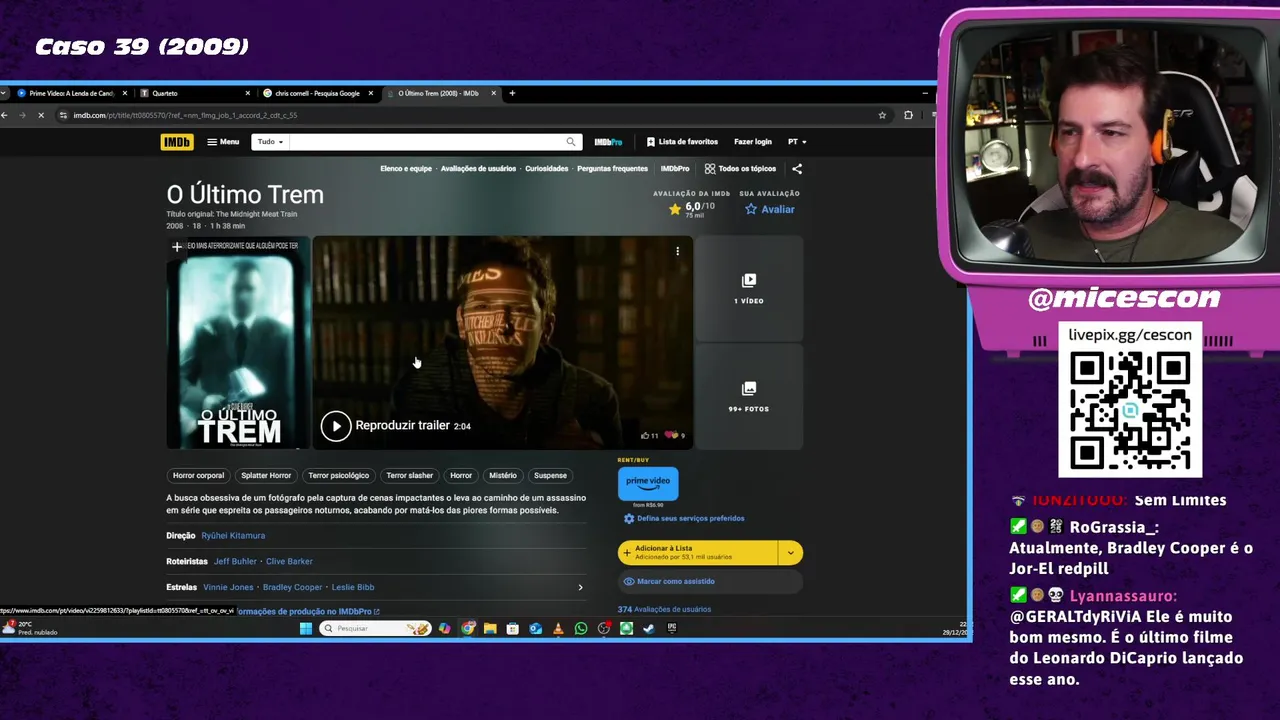Screen dimensions: 1280x720
Task: Go to Avaliações de usuários
Action: point(478,169)
